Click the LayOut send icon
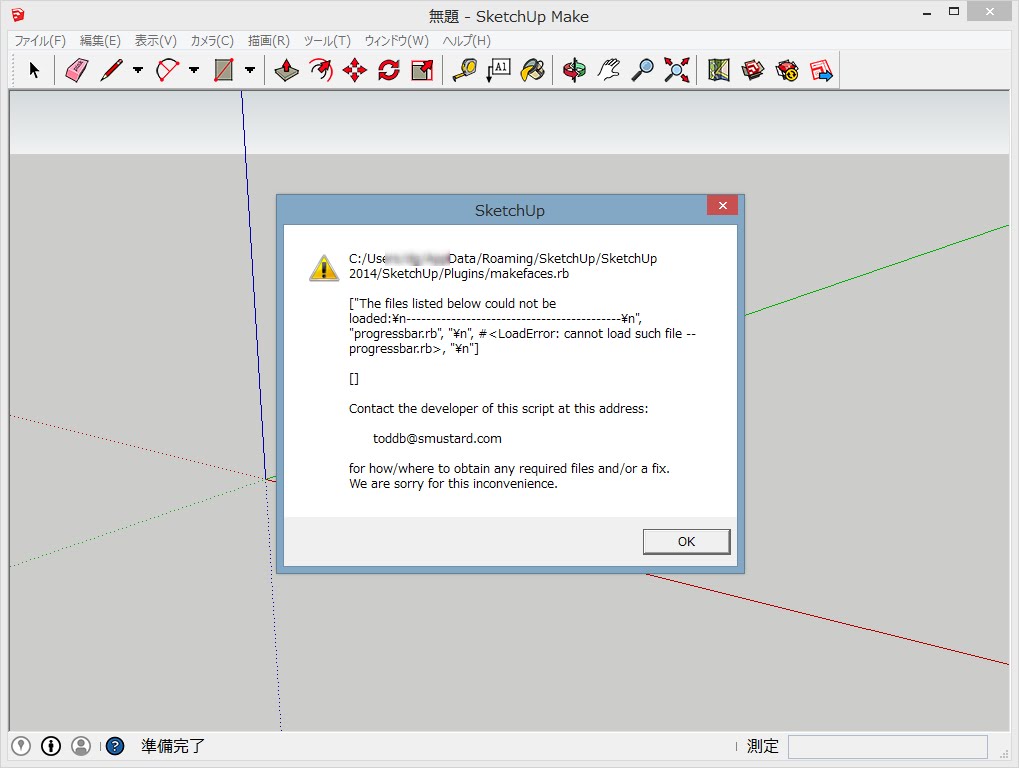The width and height of the screenshot is (1019, 768). (821, 70)
